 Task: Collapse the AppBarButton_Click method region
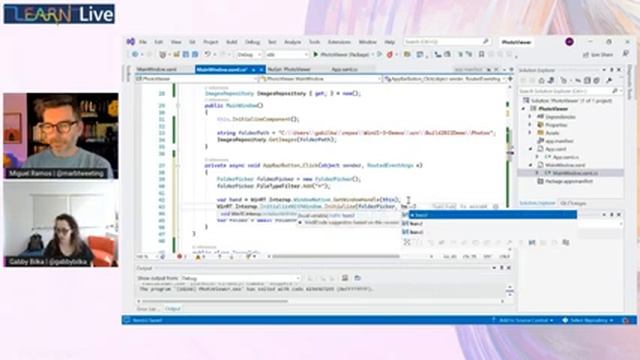[x=178, y=165]
